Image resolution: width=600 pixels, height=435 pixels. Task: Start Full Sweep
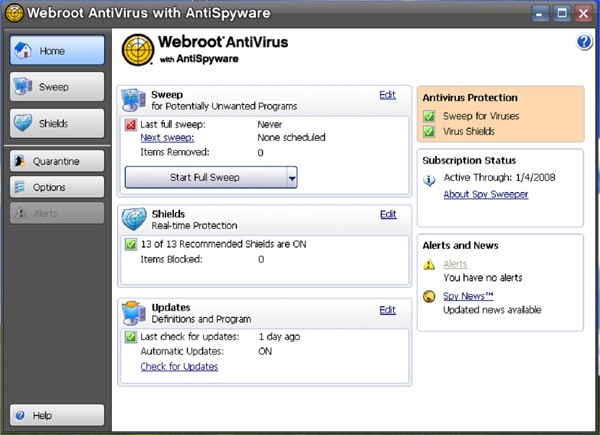coord(205,177)
